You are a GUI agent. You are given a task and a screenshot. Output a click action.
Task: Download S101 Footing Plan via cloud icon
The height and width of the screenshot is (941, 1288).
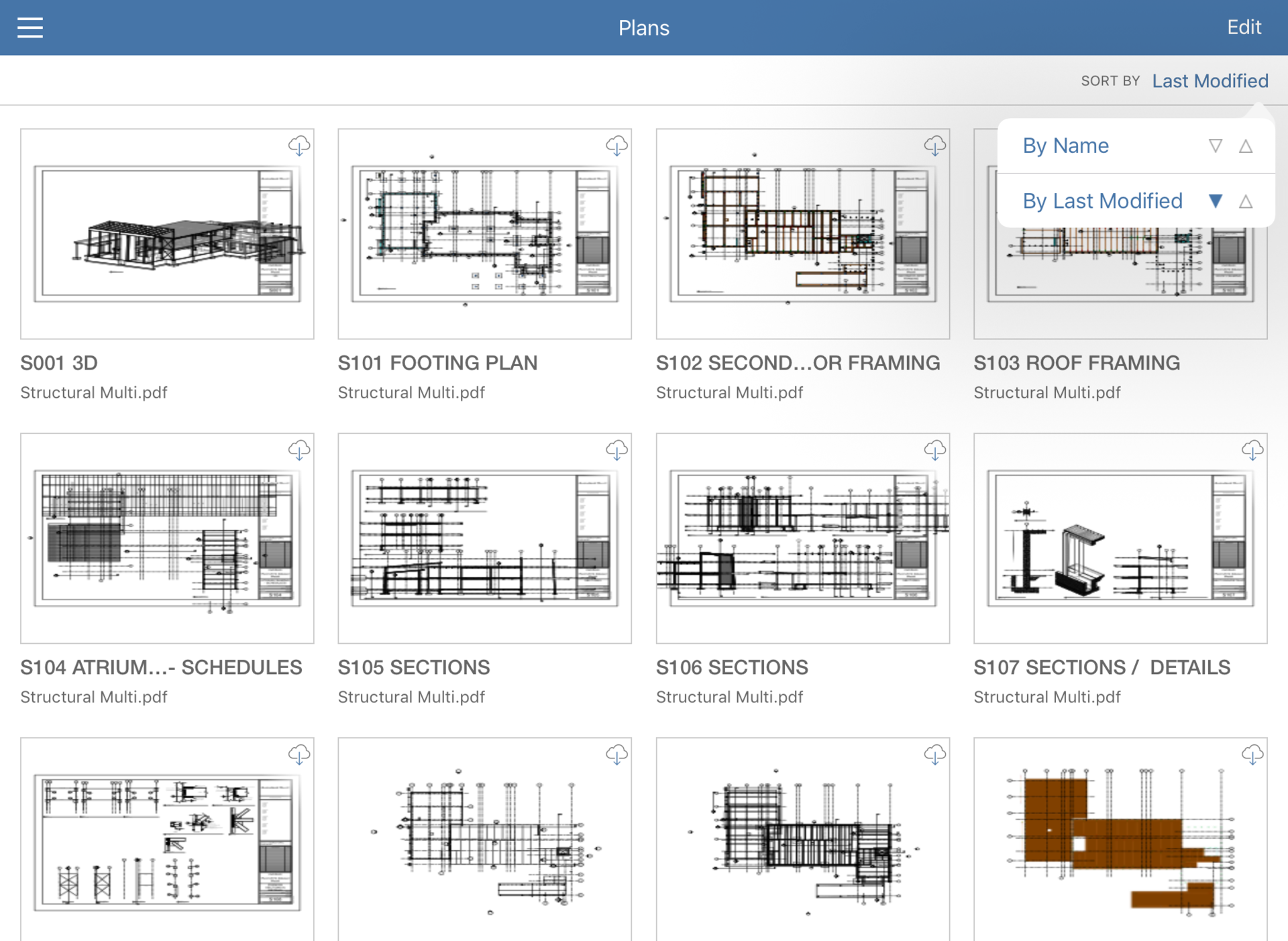click(x=616, y=146)
